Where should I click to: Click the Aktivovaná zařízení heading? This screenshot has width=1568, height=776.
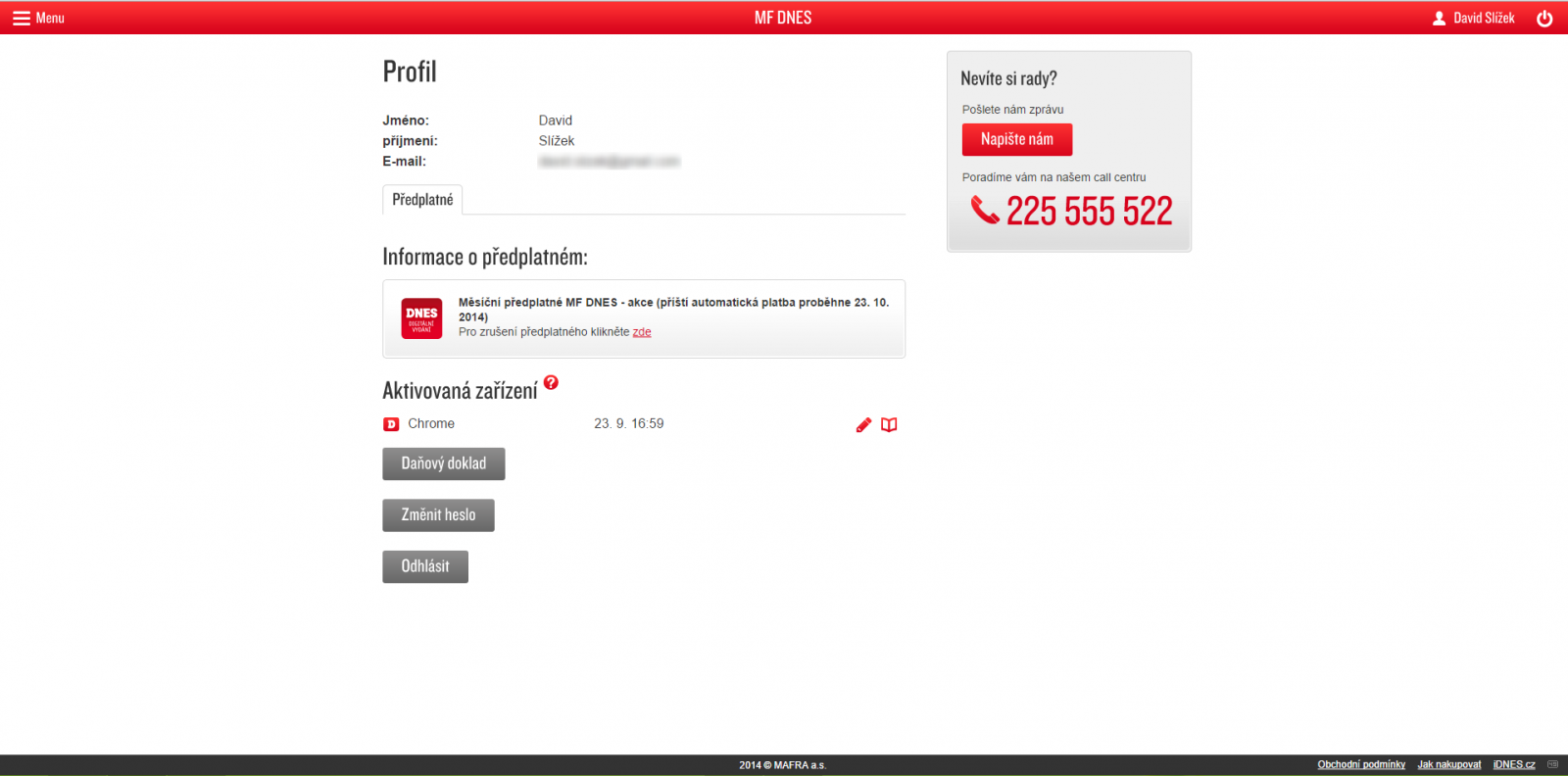(460, 391)
